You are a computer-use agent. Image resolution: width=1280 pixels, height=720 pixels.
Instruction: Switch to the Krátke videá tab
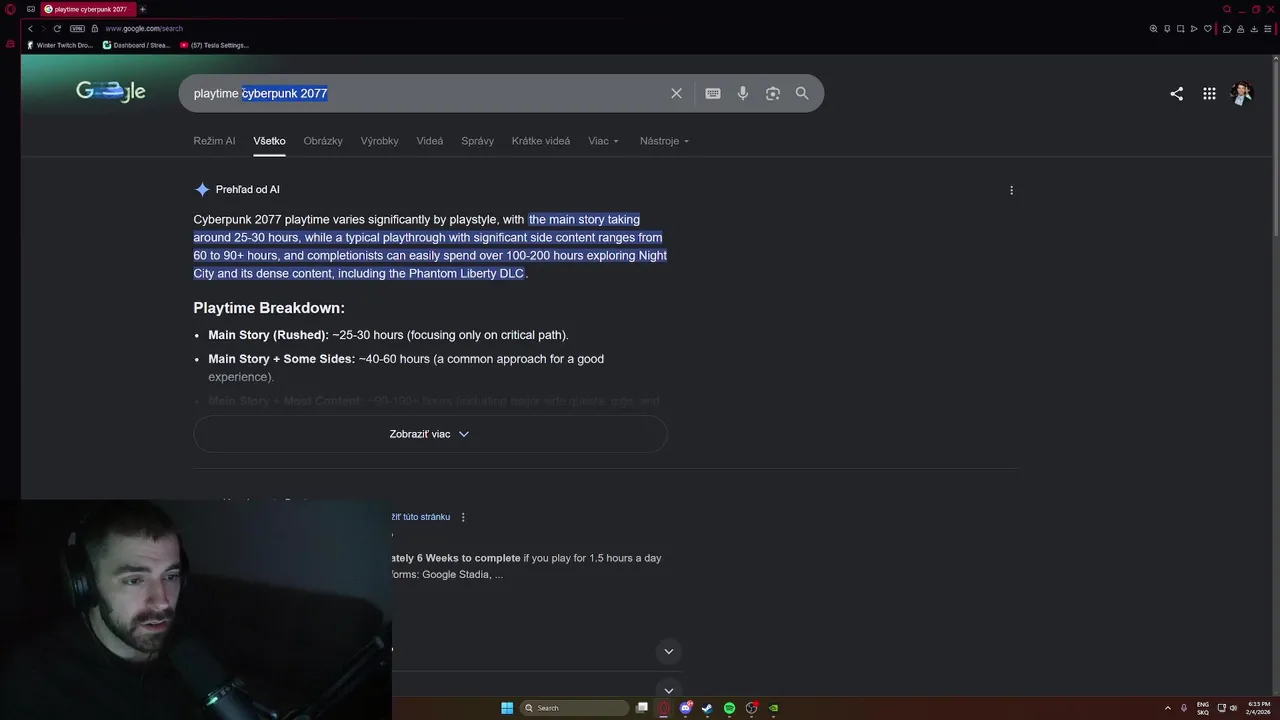pos(541,141)
